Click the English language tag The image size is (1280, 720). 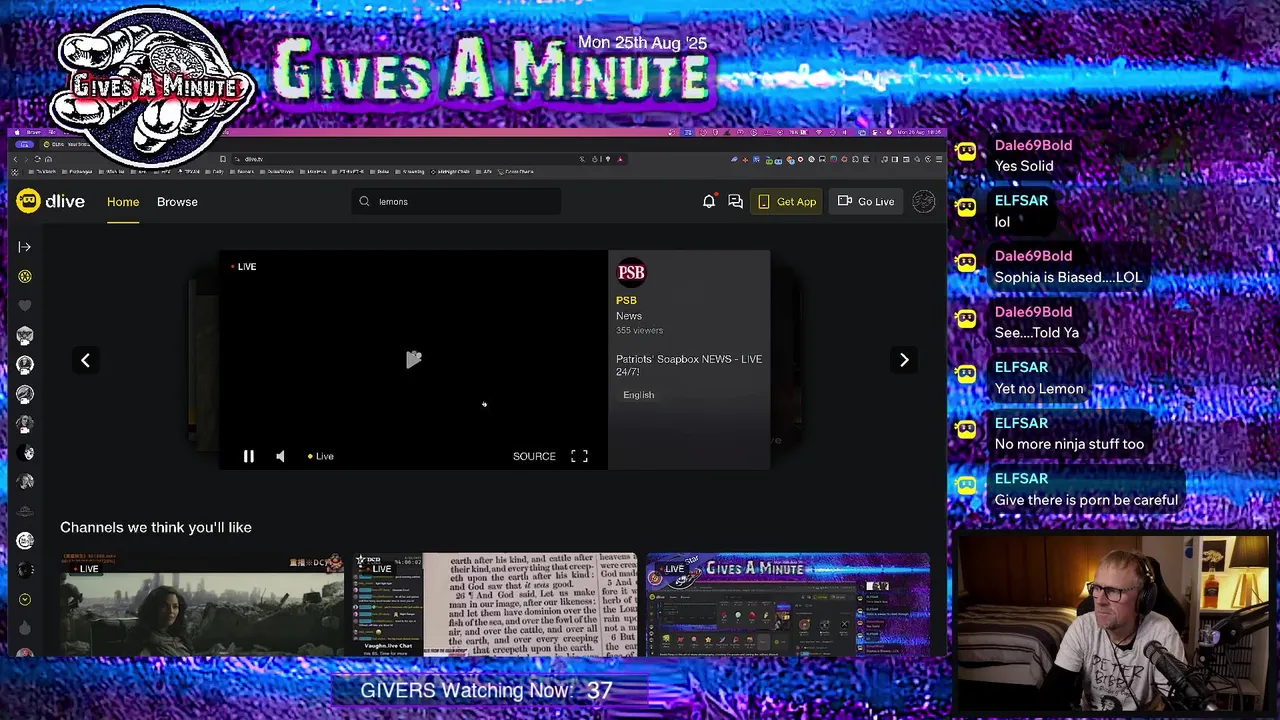[638, 395]
